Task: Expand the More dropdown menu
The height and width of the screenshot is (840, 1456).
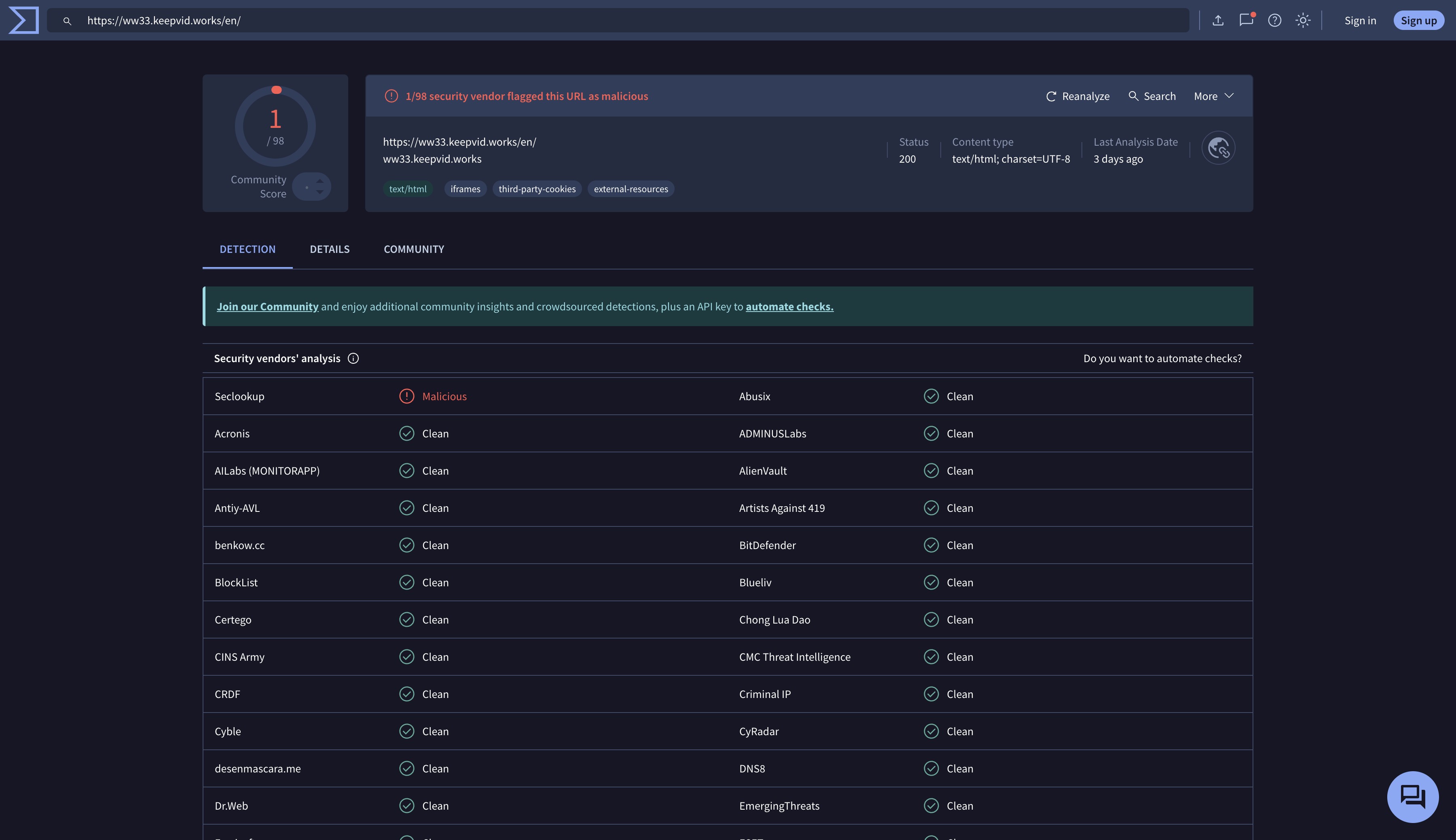Action: click(1214, 96)
